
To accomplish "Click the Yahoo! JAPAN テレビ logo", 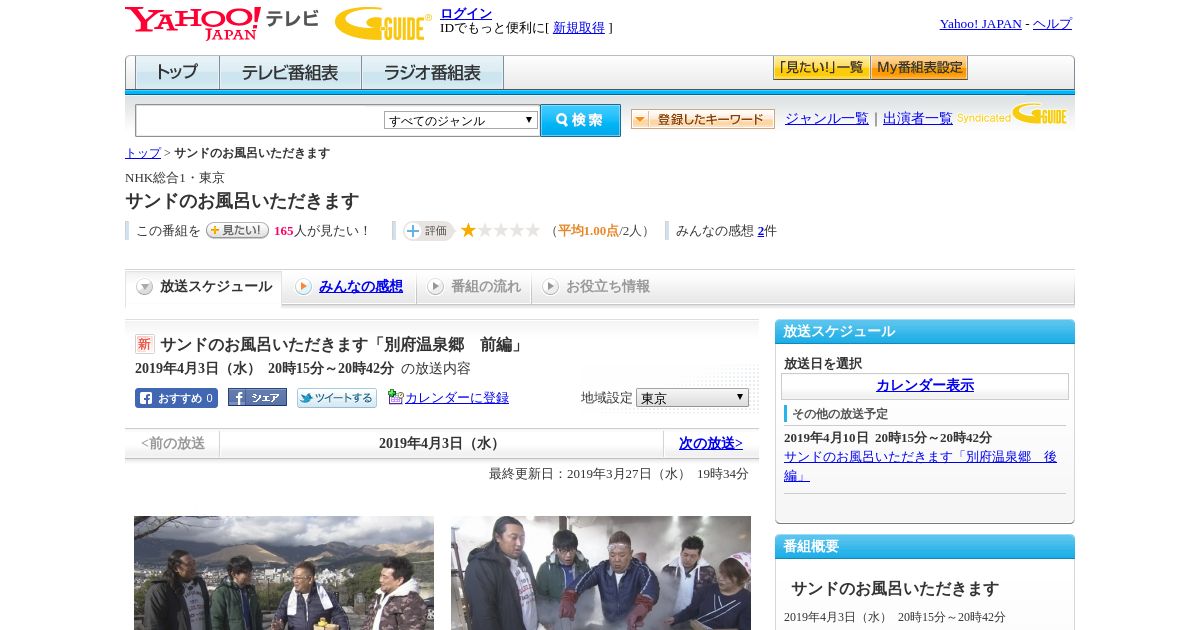I will [222, 23].
